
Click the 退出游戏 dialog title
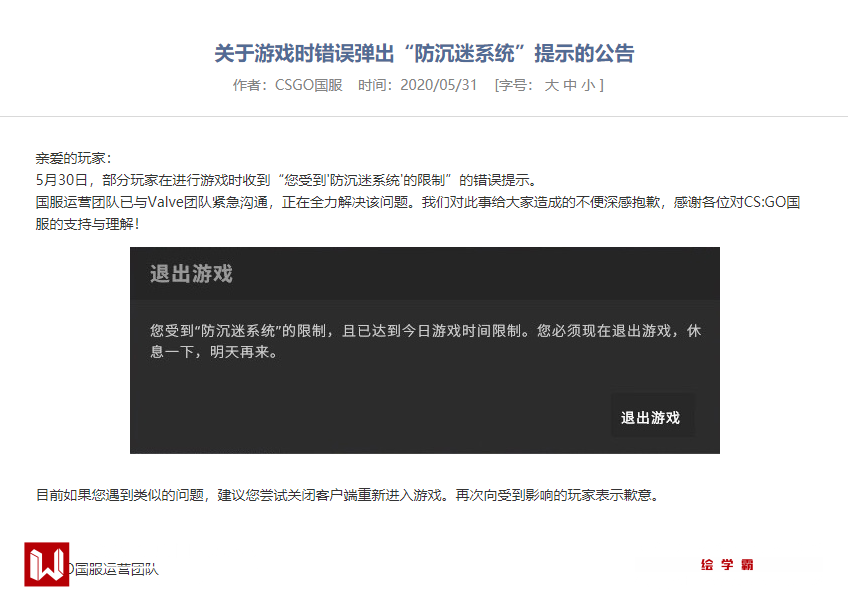point(191,274)
